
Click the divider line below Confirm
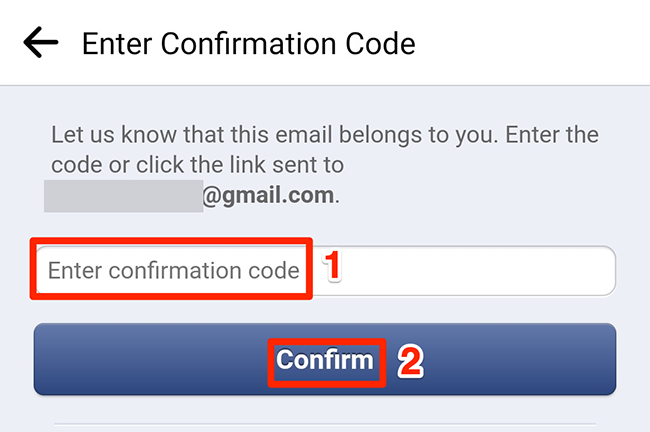tap(325, 424)
